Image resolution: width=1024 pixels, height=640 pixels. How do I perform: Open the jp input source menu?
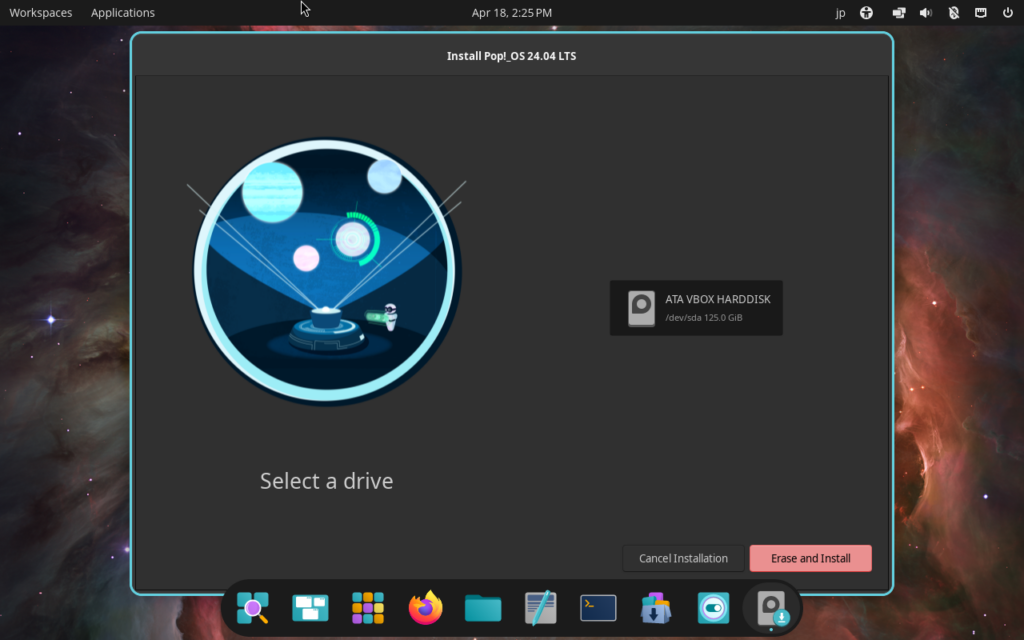click(x=840, y=13)
